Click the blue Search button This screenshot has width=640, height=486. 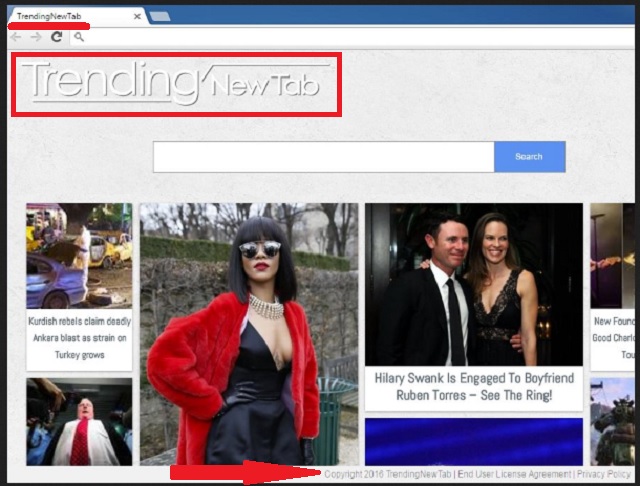point(529,157)
